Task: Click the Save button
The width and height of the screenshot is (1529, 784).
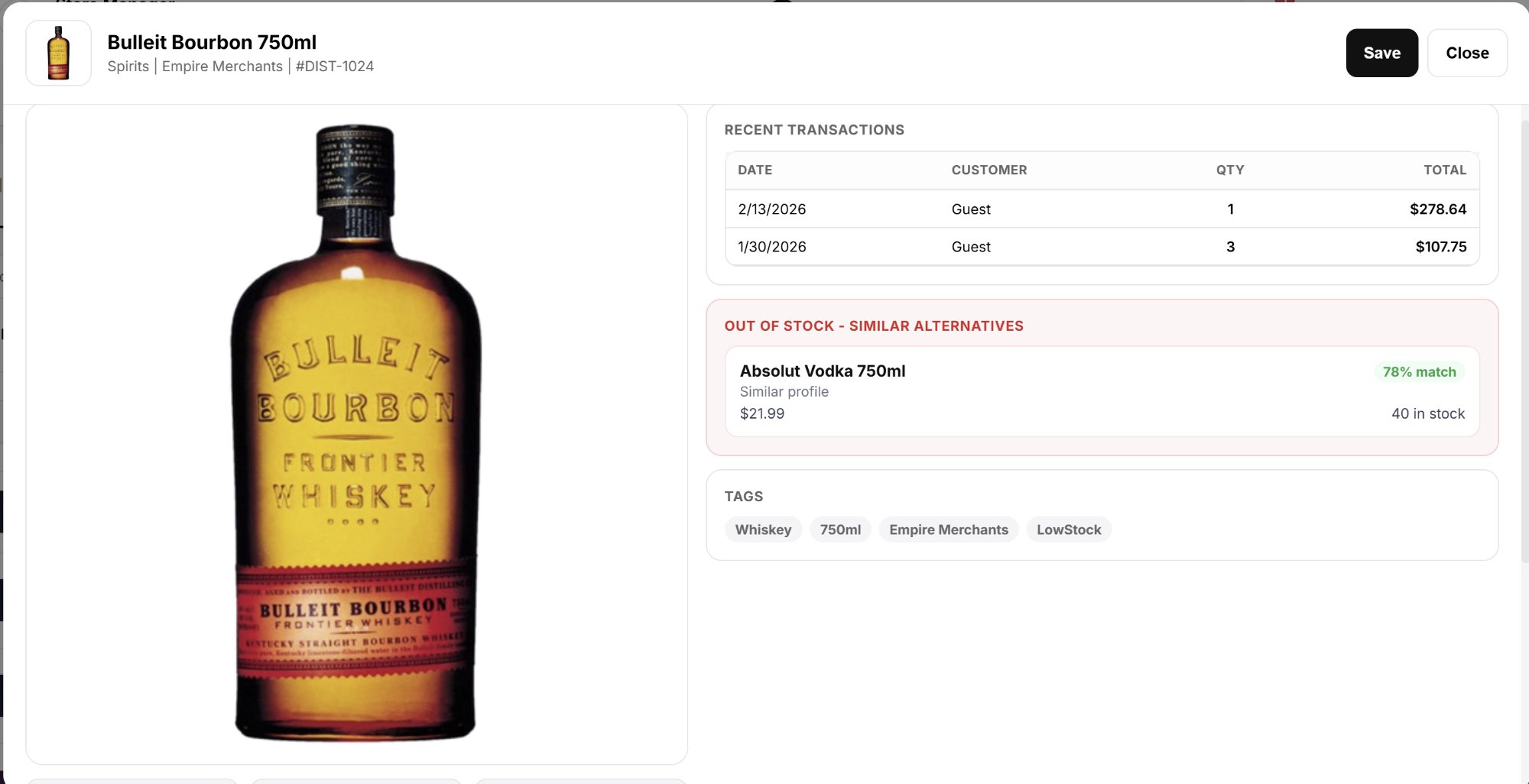Action: pyautogui.click(x=1381, y=53)
